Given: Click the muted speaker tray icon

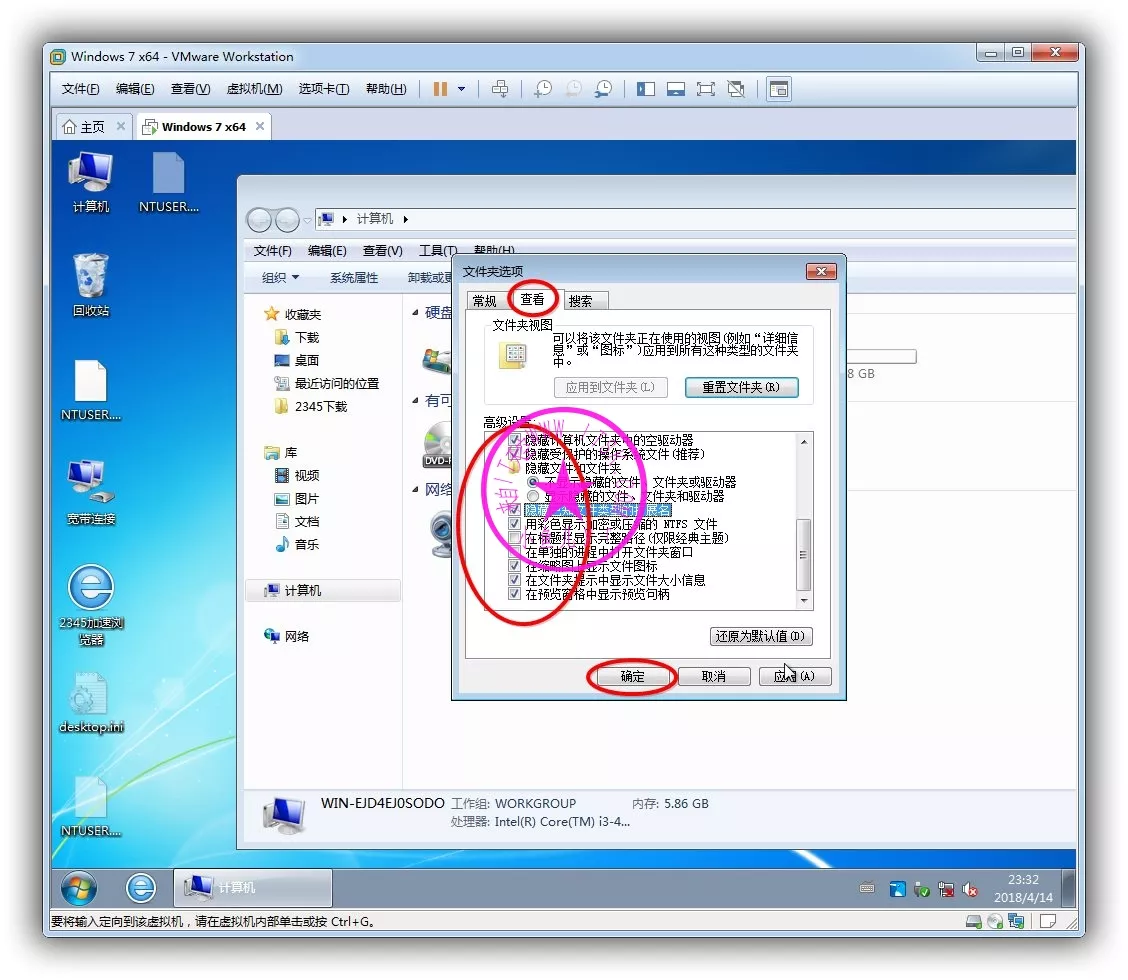Looking at the screenshot, I should coord(969,889).
